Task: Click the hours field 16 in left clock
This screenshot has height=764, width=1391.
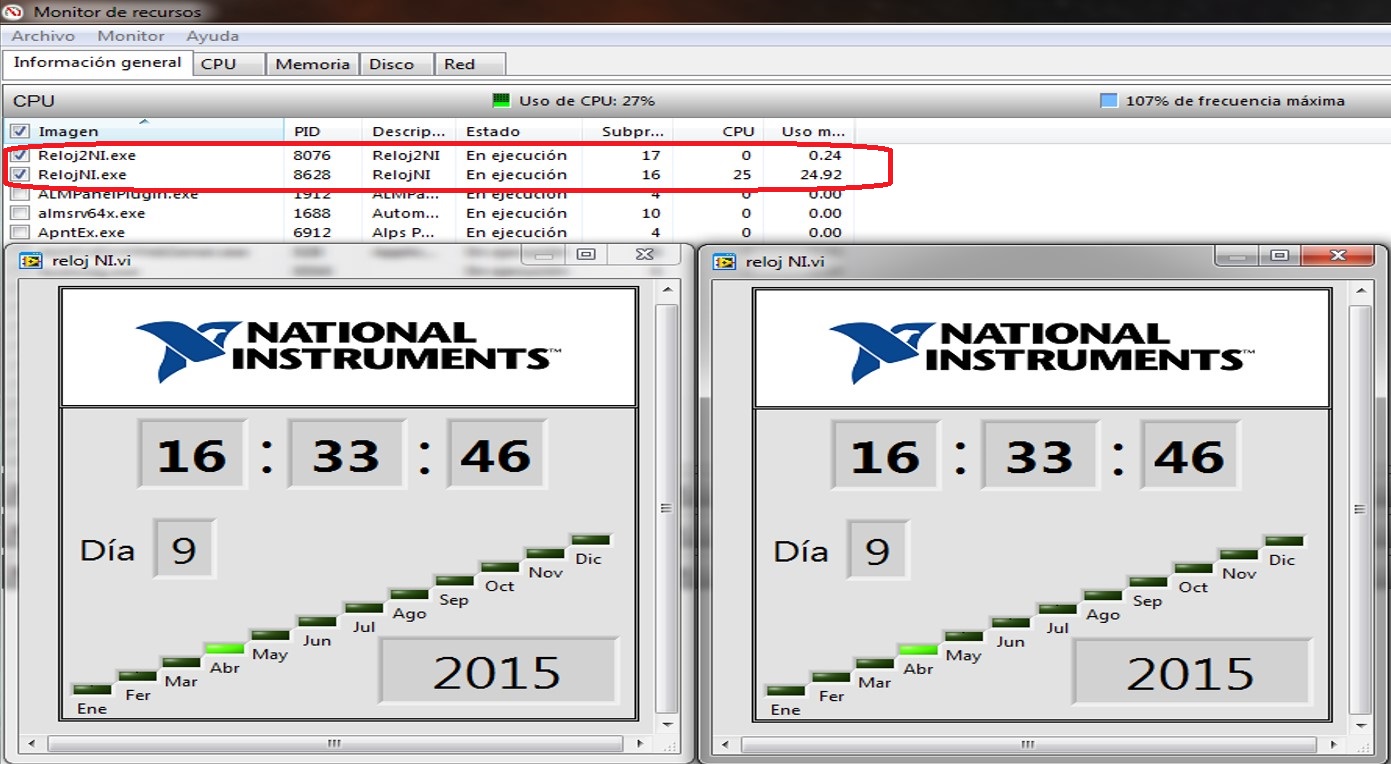Action: point(192,455)
